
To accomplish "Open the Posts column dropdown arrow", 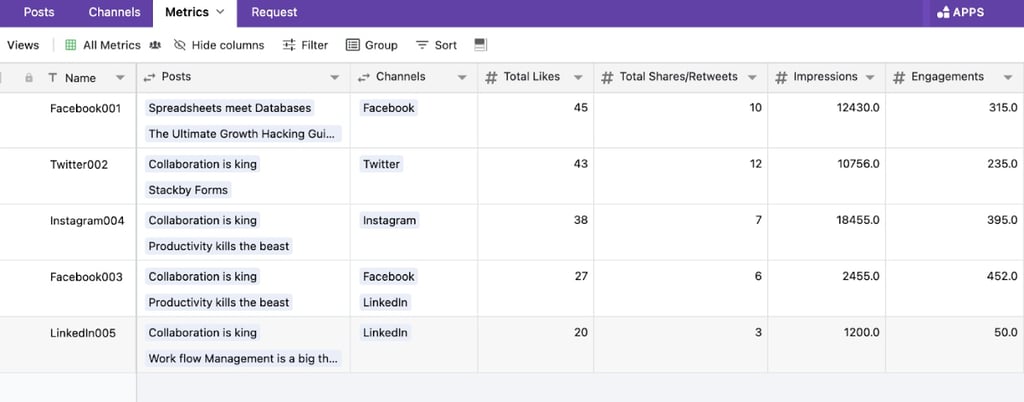I will (x=335, y=78).
